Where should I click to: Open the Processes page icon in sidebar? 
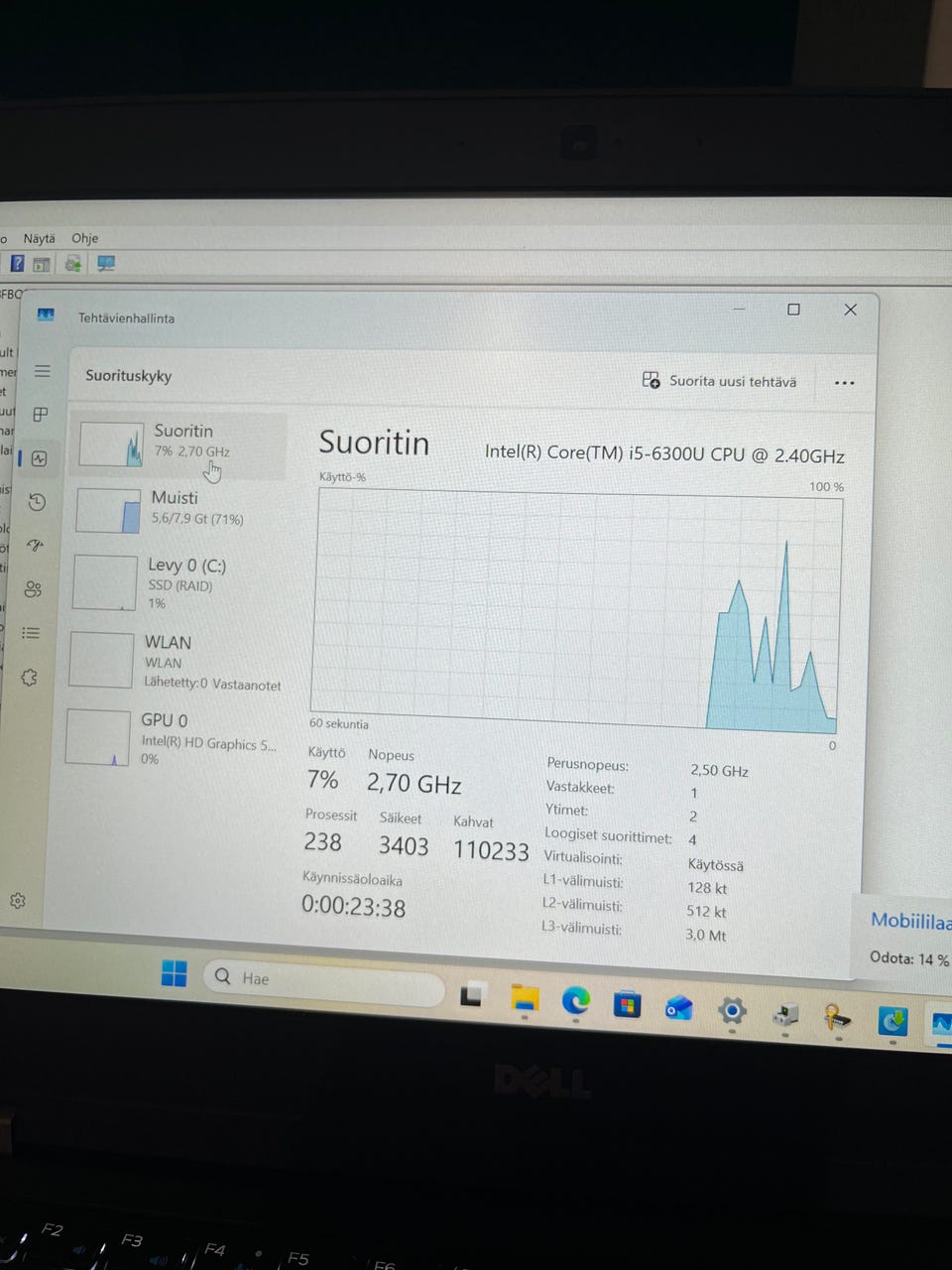(41, 415)
